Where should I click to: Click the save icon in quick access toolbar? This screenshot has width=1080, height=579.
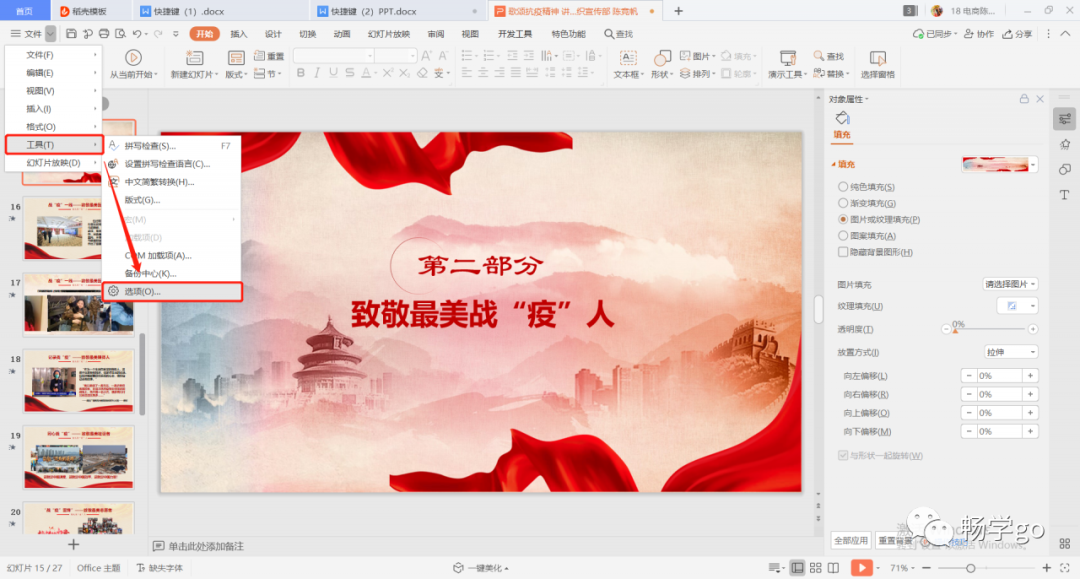71,33
